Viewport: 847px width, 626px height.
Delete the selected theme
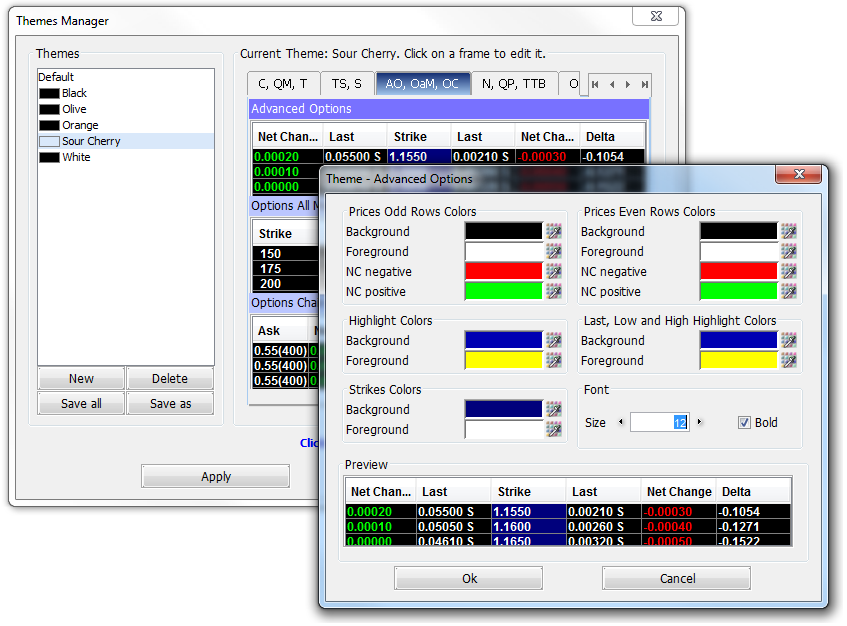pyautogui.click(x=170, y=379)
